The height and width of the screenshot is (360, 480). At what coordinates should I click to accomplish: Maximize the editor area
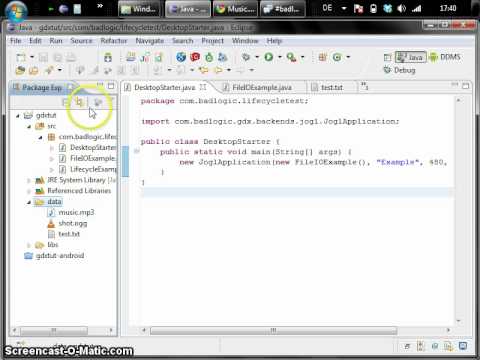click(x=466, y=86)
